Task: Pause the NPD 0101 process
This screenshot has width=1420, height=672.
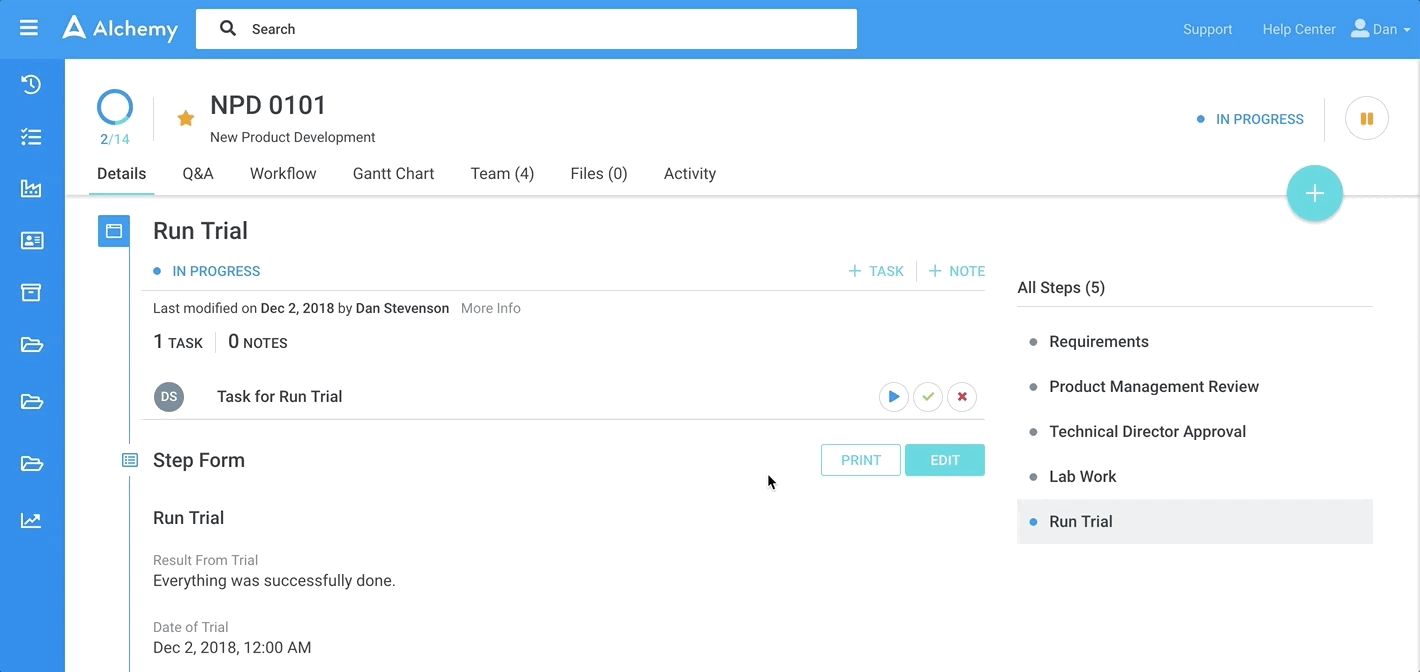Action: pos(1367,118)
